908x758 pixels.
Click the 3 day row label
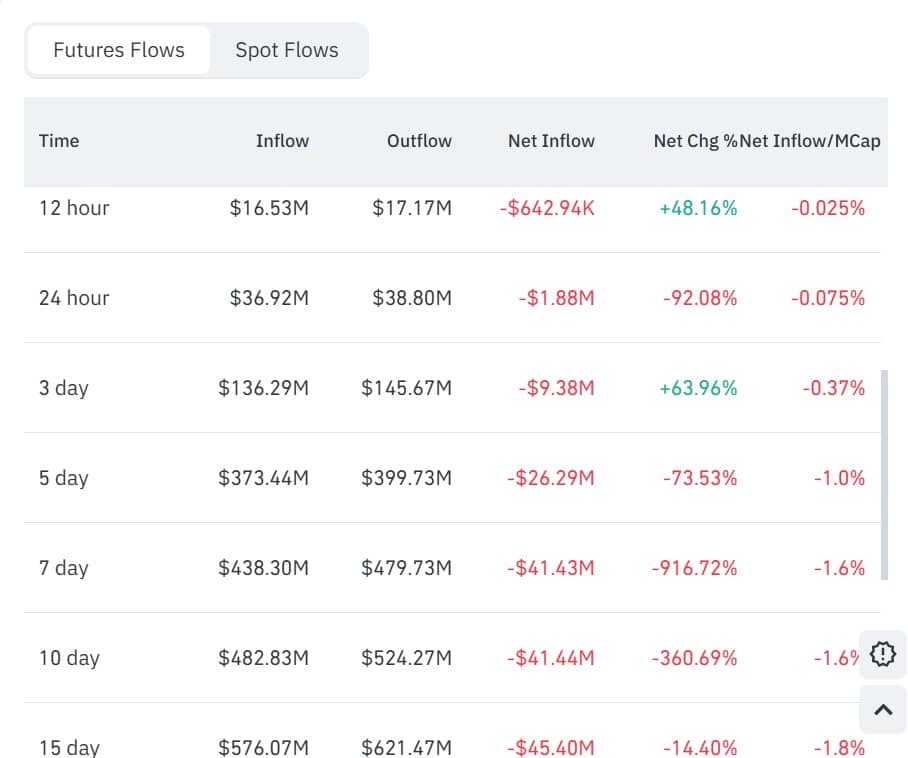click(x=64, y=388)
